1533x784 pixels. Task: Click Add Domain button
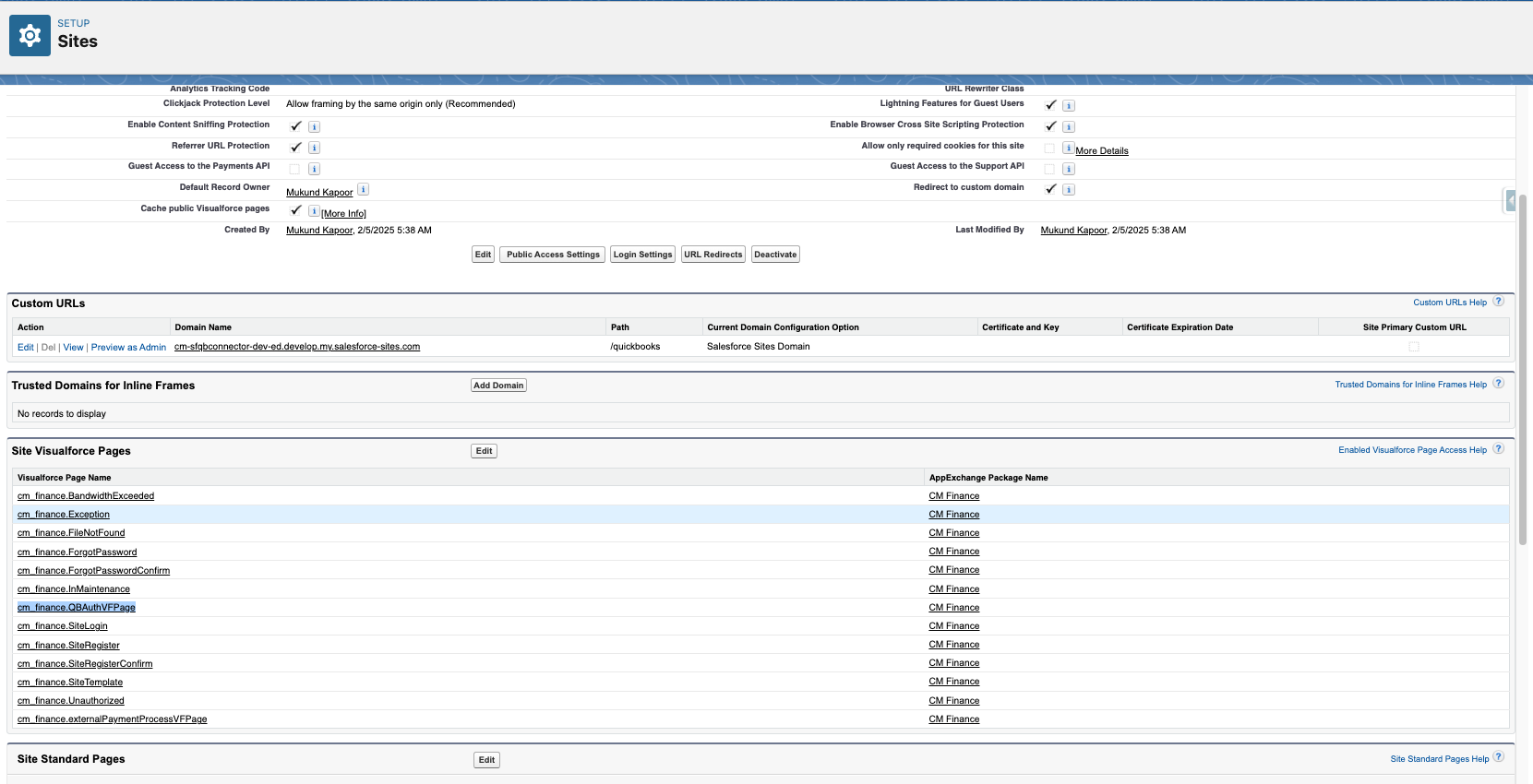(x=498, y=386)
